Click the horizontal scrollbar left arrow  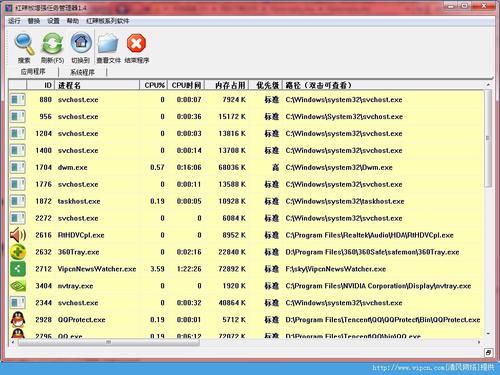pos(13,342)
